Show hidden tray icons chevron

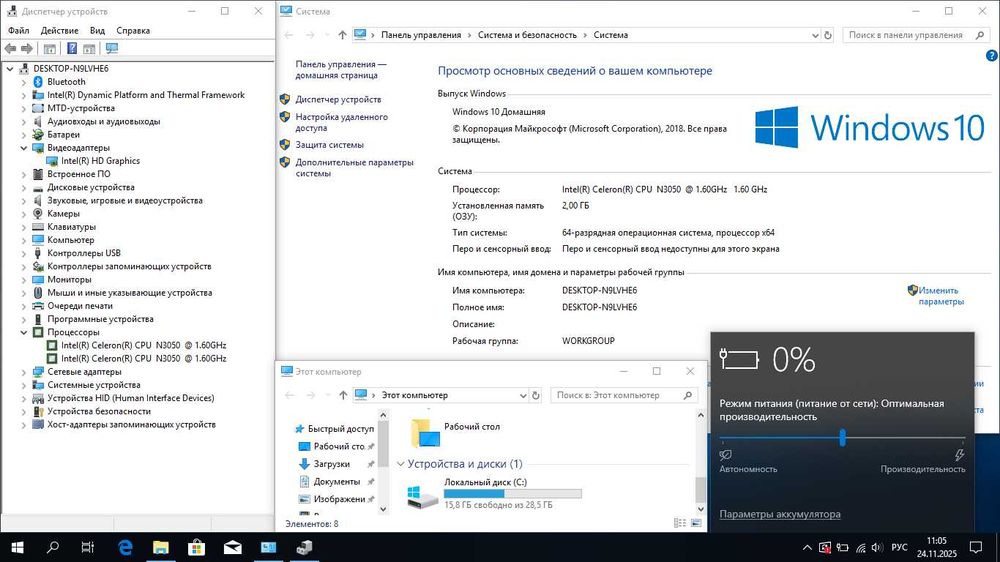807,547
